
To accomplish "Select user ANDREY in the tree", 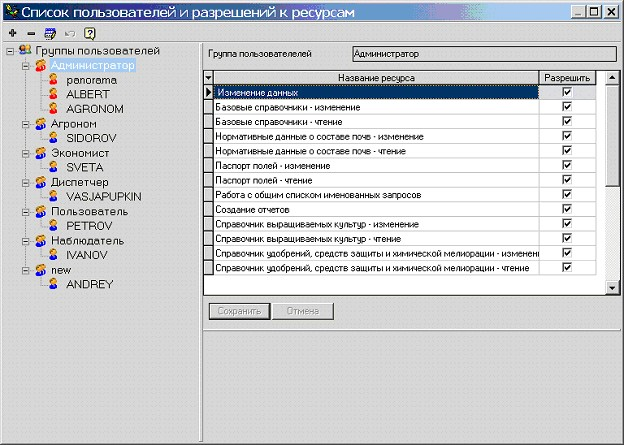I will 89,284.
